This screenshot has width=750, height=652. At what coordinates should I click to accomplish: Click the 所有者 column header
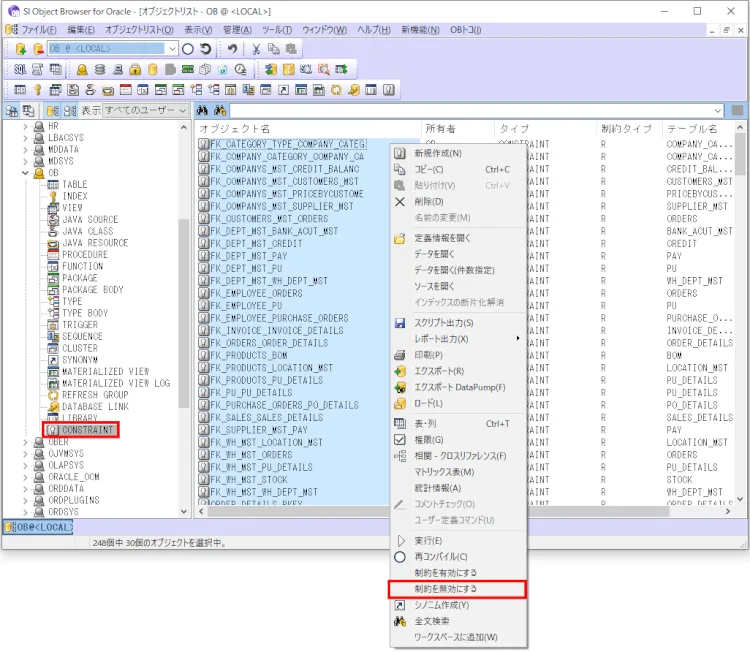click(458, 129)
